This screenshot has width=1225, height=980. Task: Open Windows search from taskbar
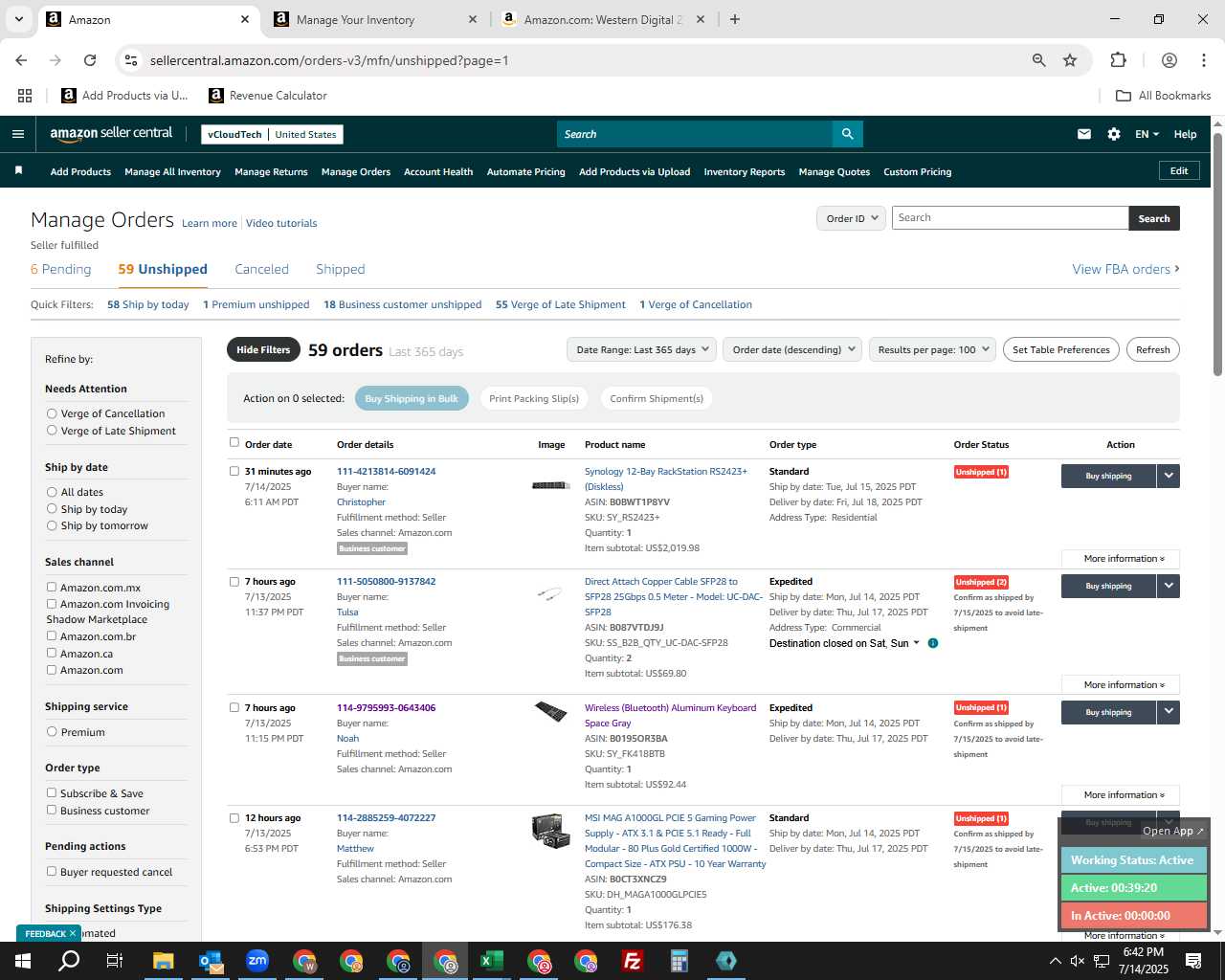tap(69, 961)
